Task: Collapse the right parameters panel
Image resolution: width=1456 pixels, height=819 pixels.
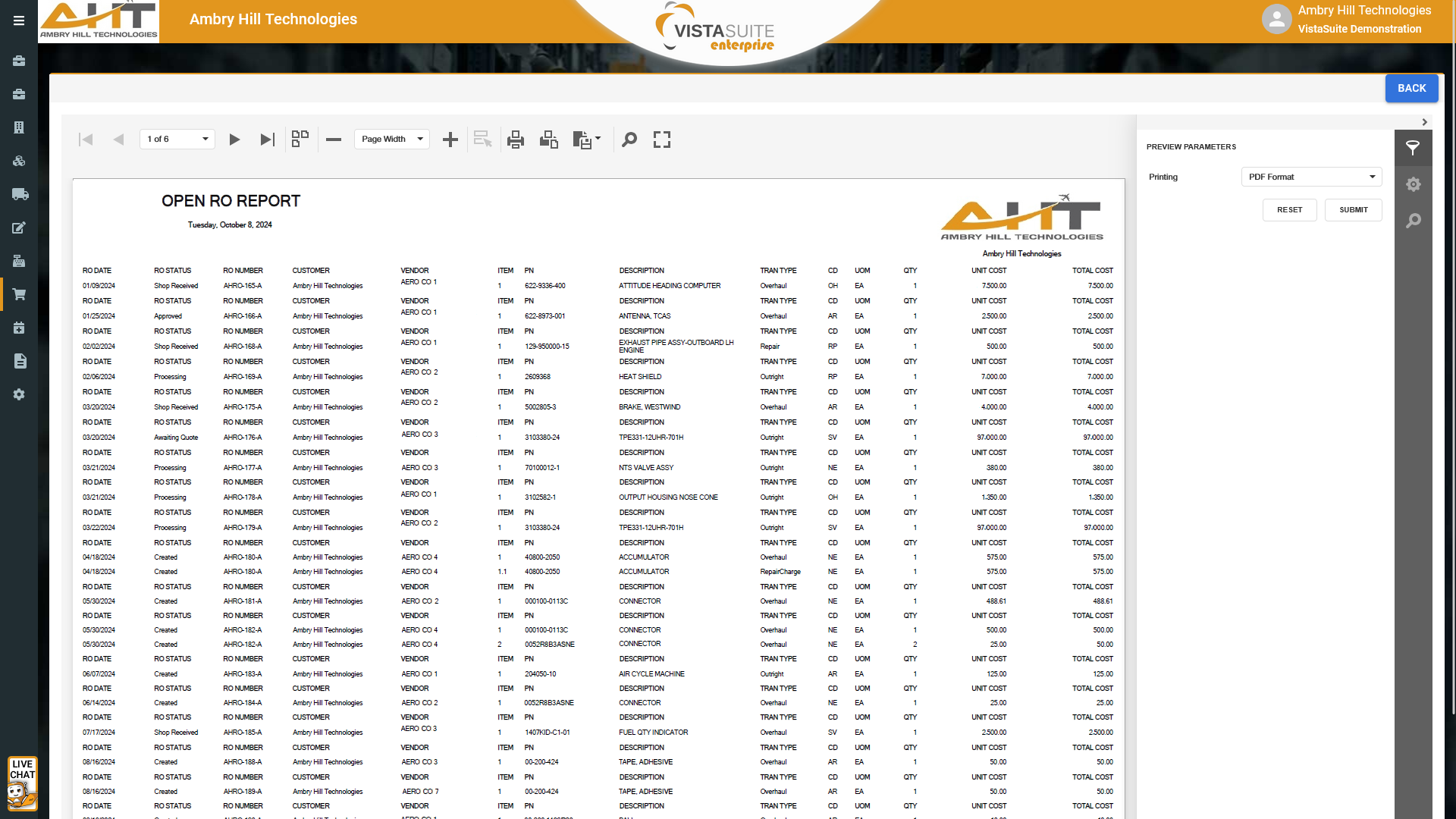Action: pos(1425,122)
